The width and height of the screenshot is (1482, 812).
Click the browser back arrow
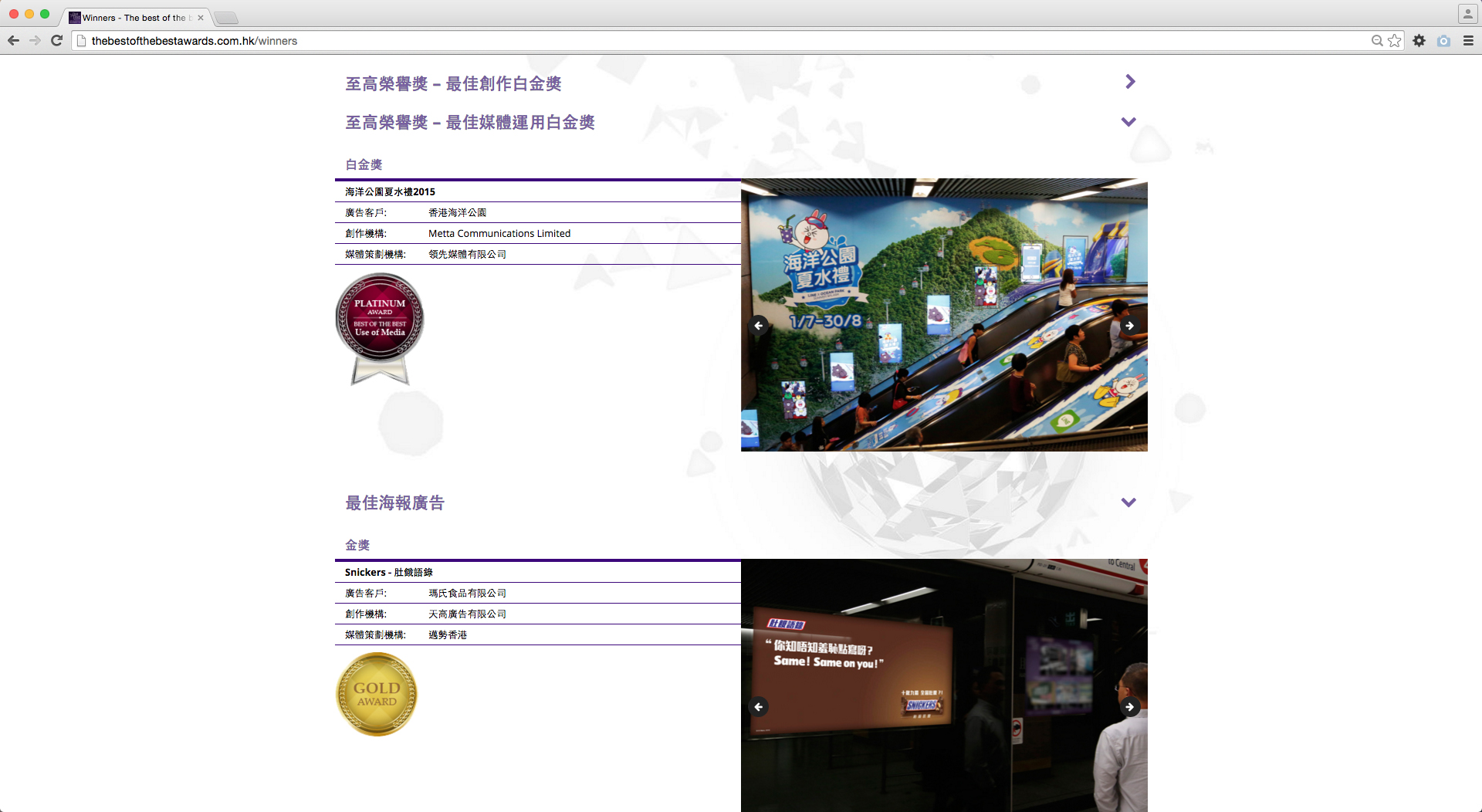click(x=13, y=41)
